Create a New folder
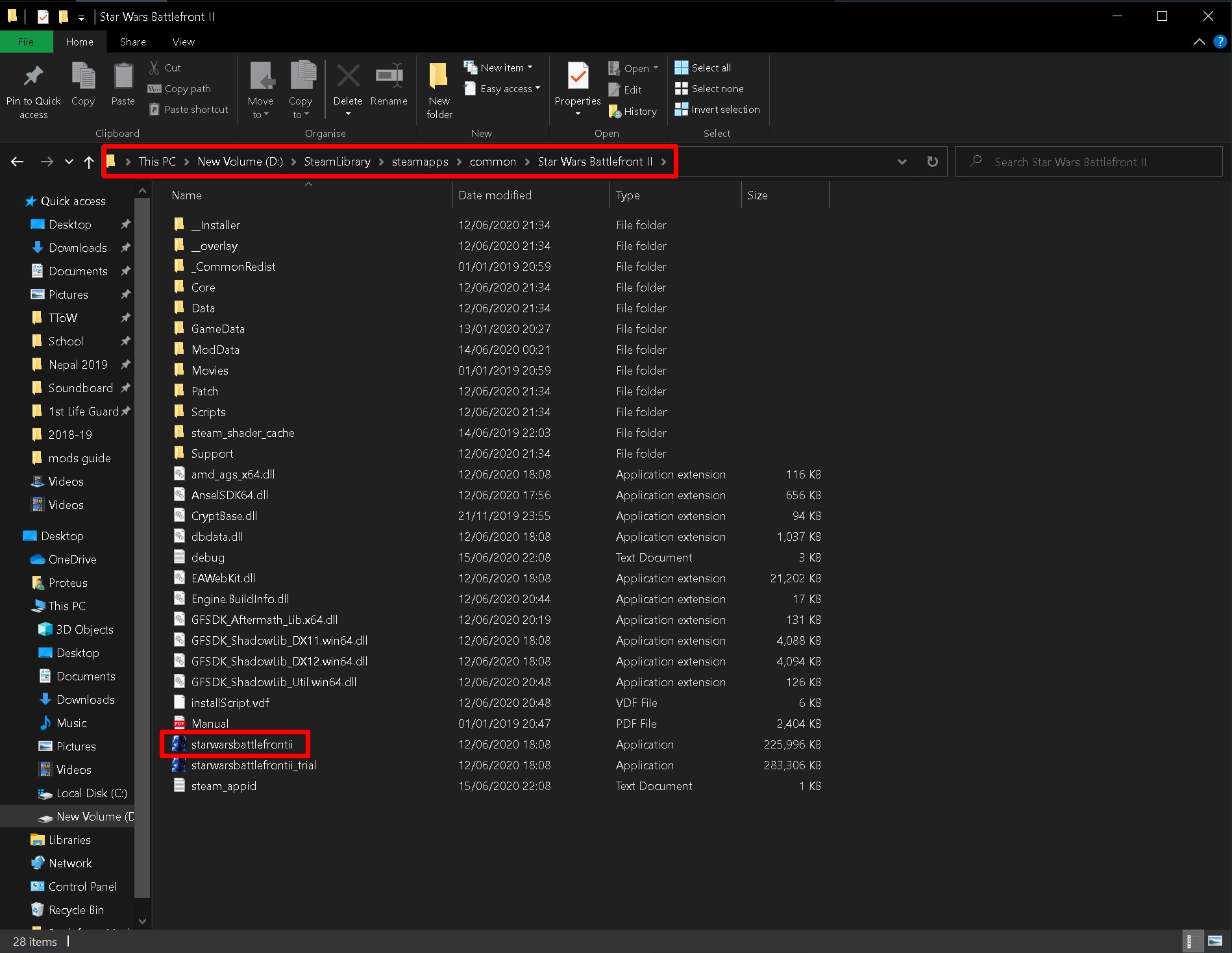 [x=439, y=90]
